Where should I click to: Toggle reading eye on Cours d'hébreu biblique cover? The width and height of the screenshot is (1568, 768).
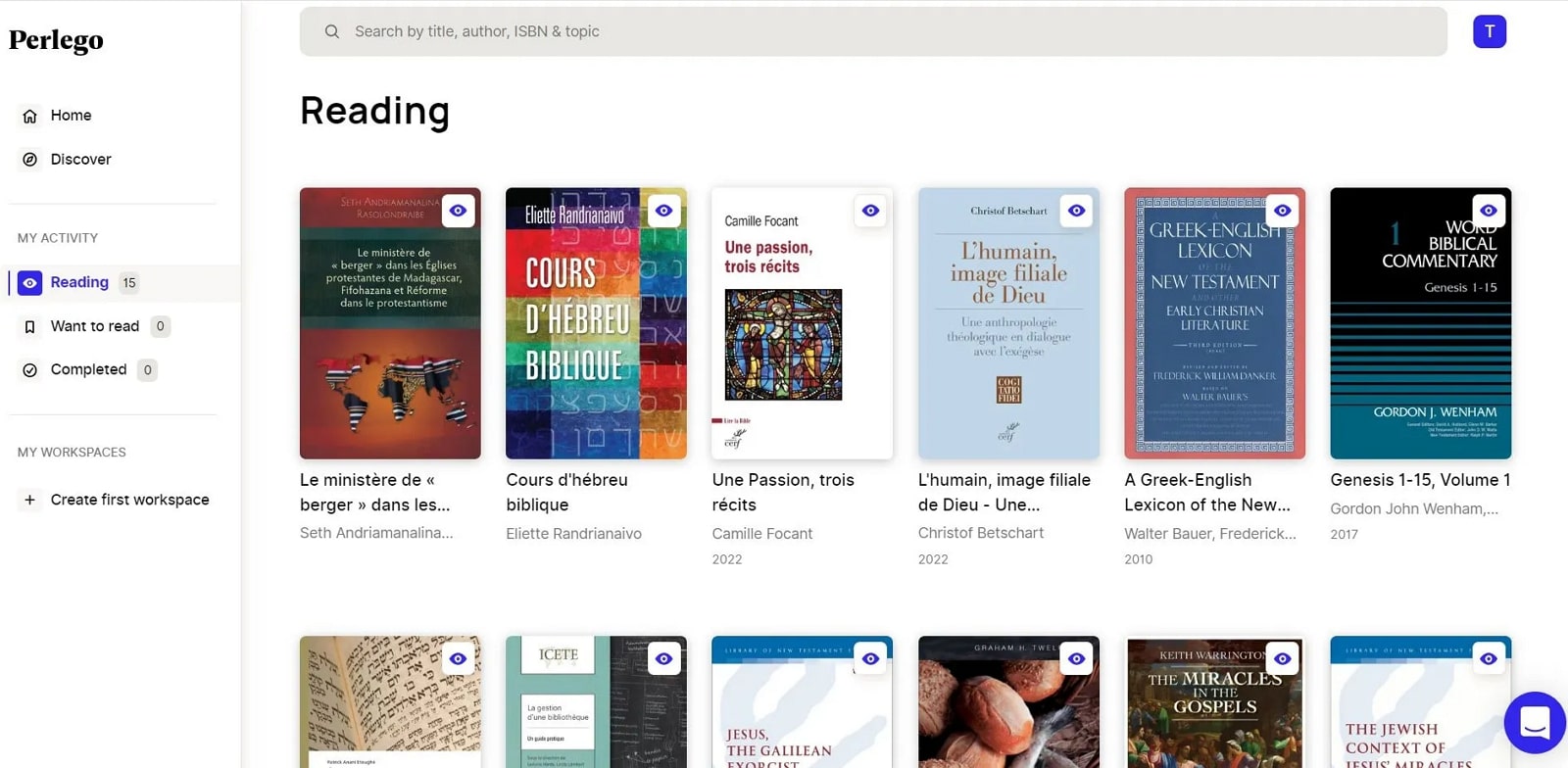tap(663, 211)
